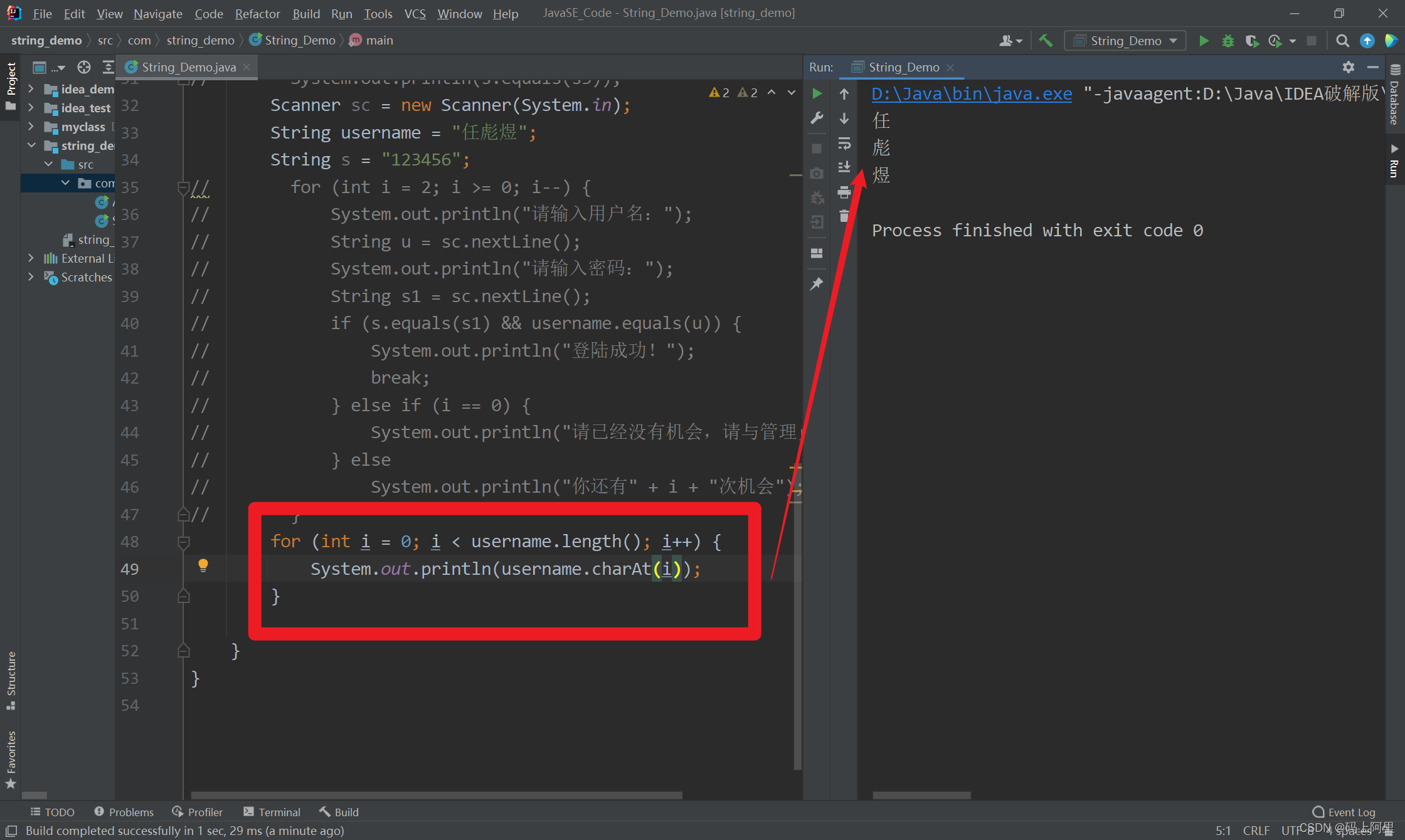The width and height of the screenshot is (1405, 840).
Task: Print console output via the printer icon
Action: point(845,192)
